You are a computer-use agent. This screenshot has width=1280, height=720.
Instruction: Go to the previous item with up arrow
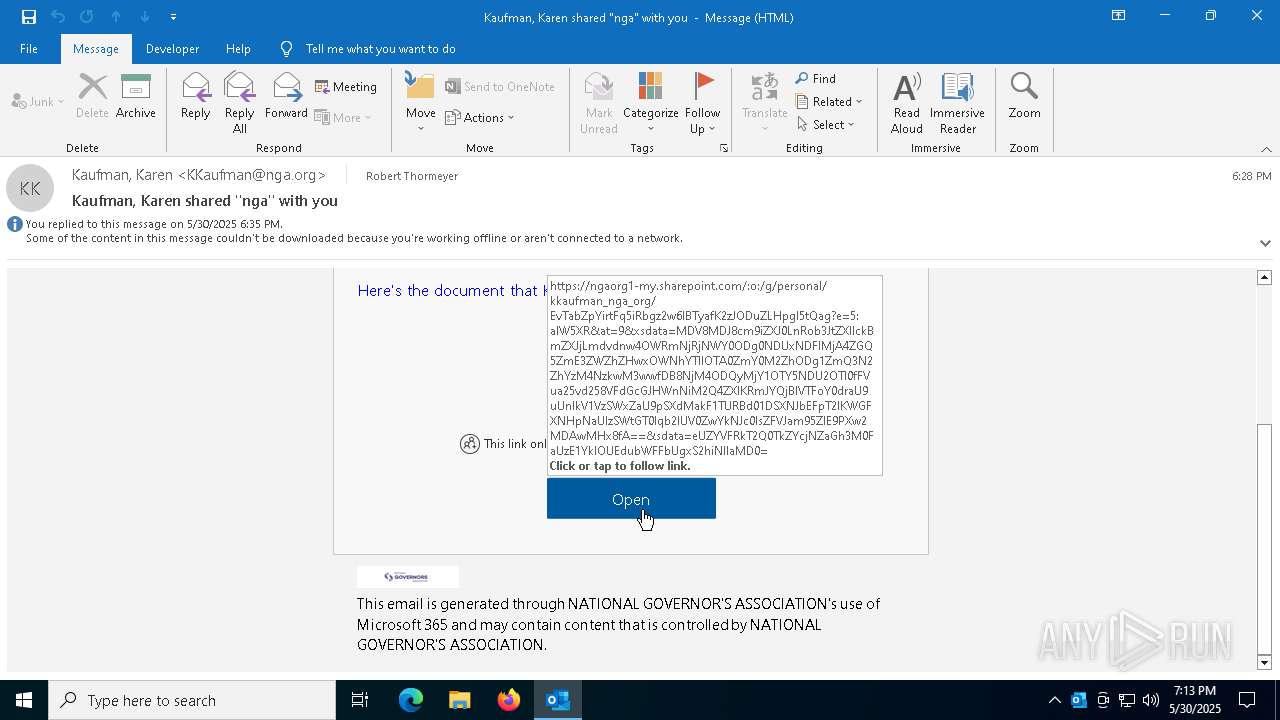click(x=116, y=17)
